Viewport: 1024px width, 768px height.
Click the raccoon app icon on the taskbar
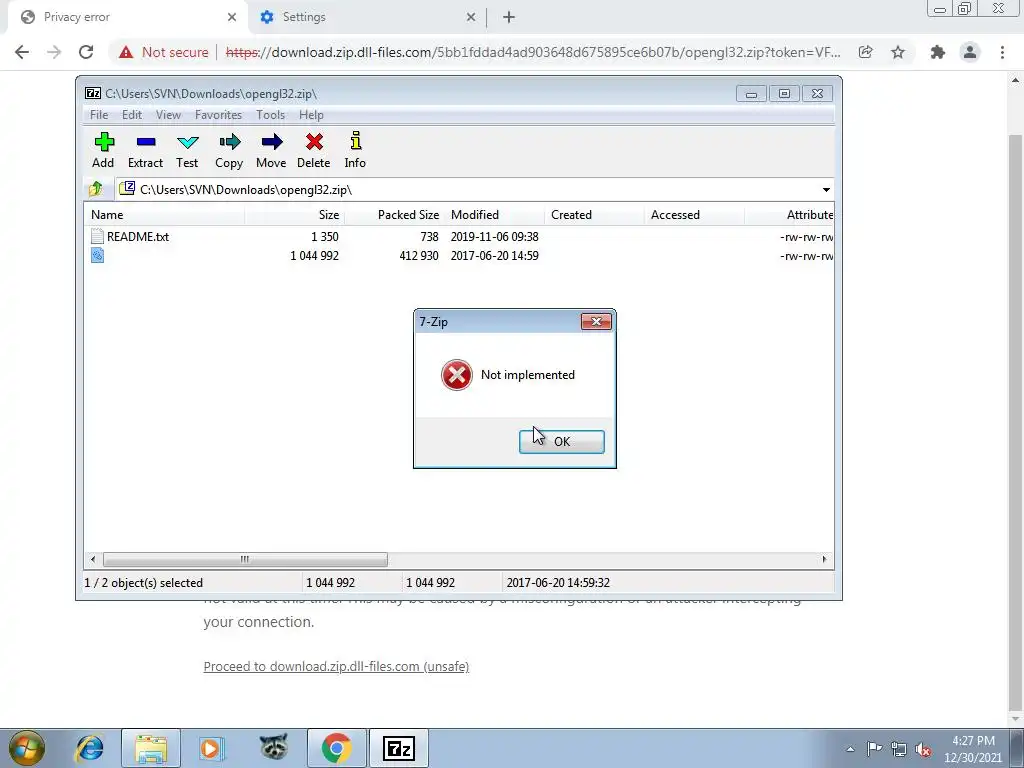pyautogui.click(x=274, y=747)
